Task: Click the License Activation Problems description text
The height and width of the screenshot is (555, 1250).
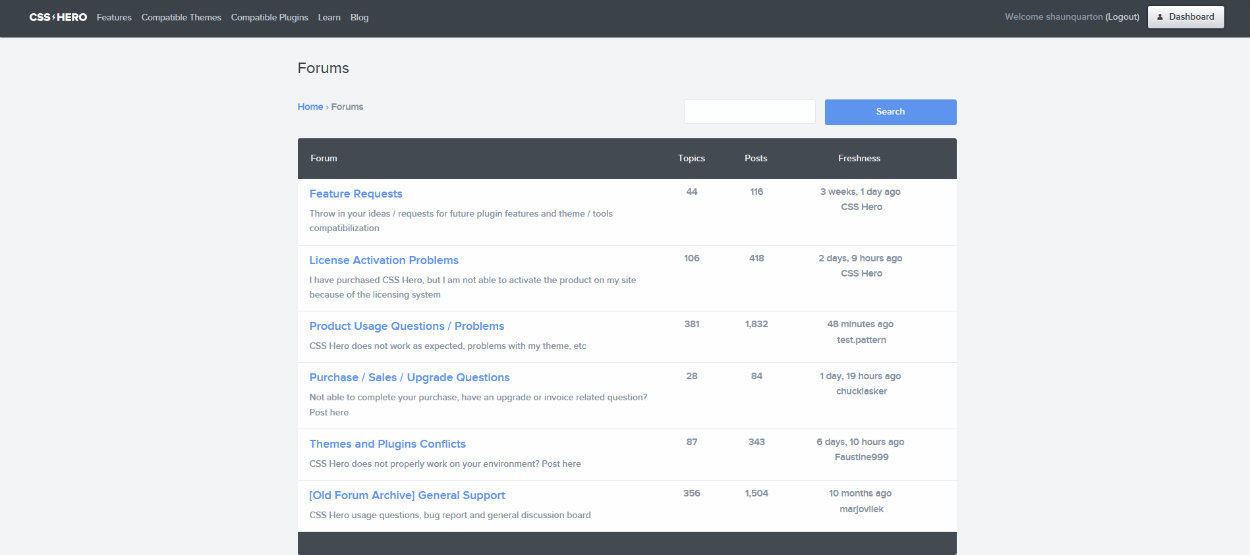Action: [x=472, y=287]
